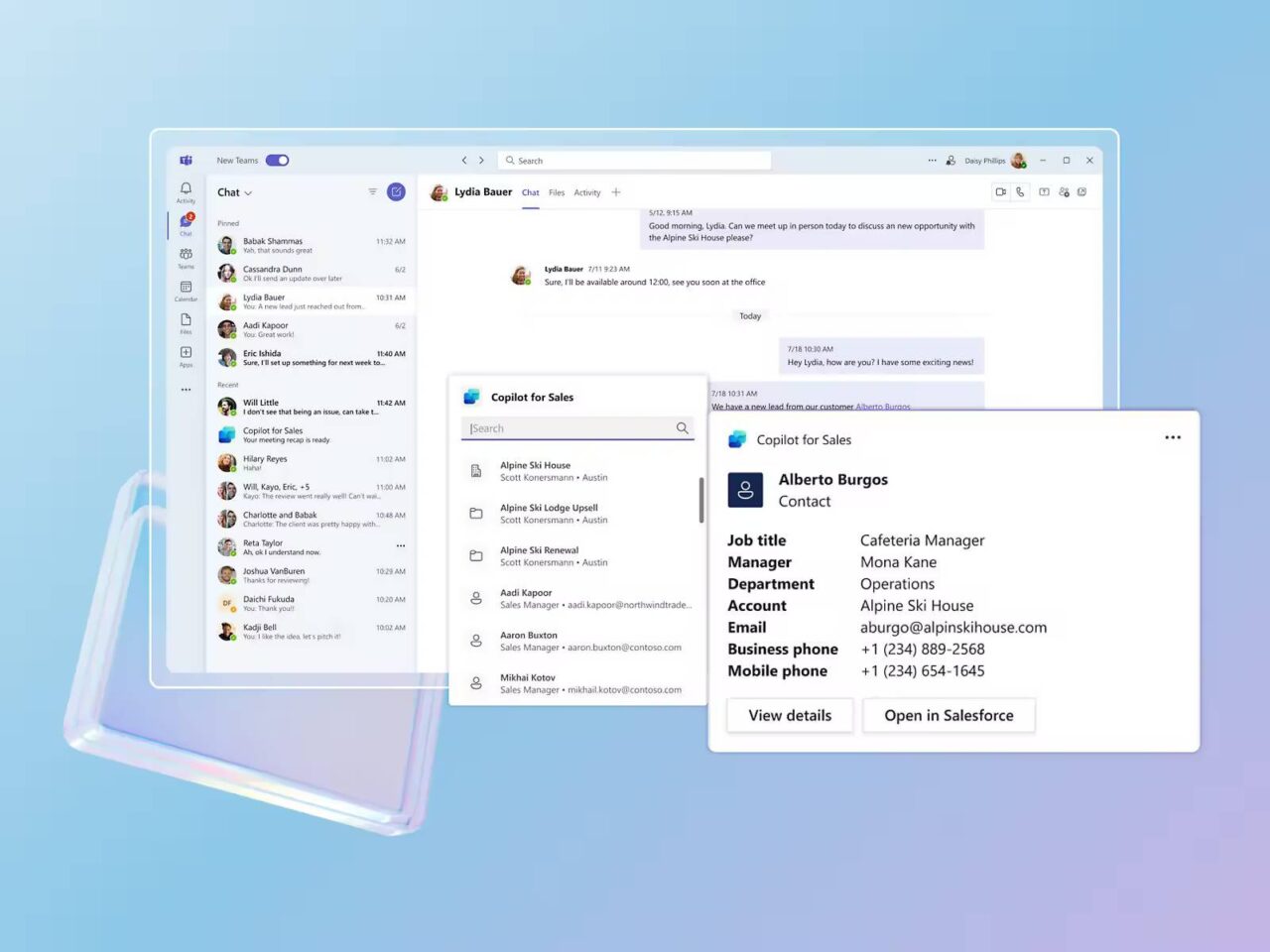This screenshot has width=1270, height=952.
Task: Click the View details button
Action: point(789,715)
